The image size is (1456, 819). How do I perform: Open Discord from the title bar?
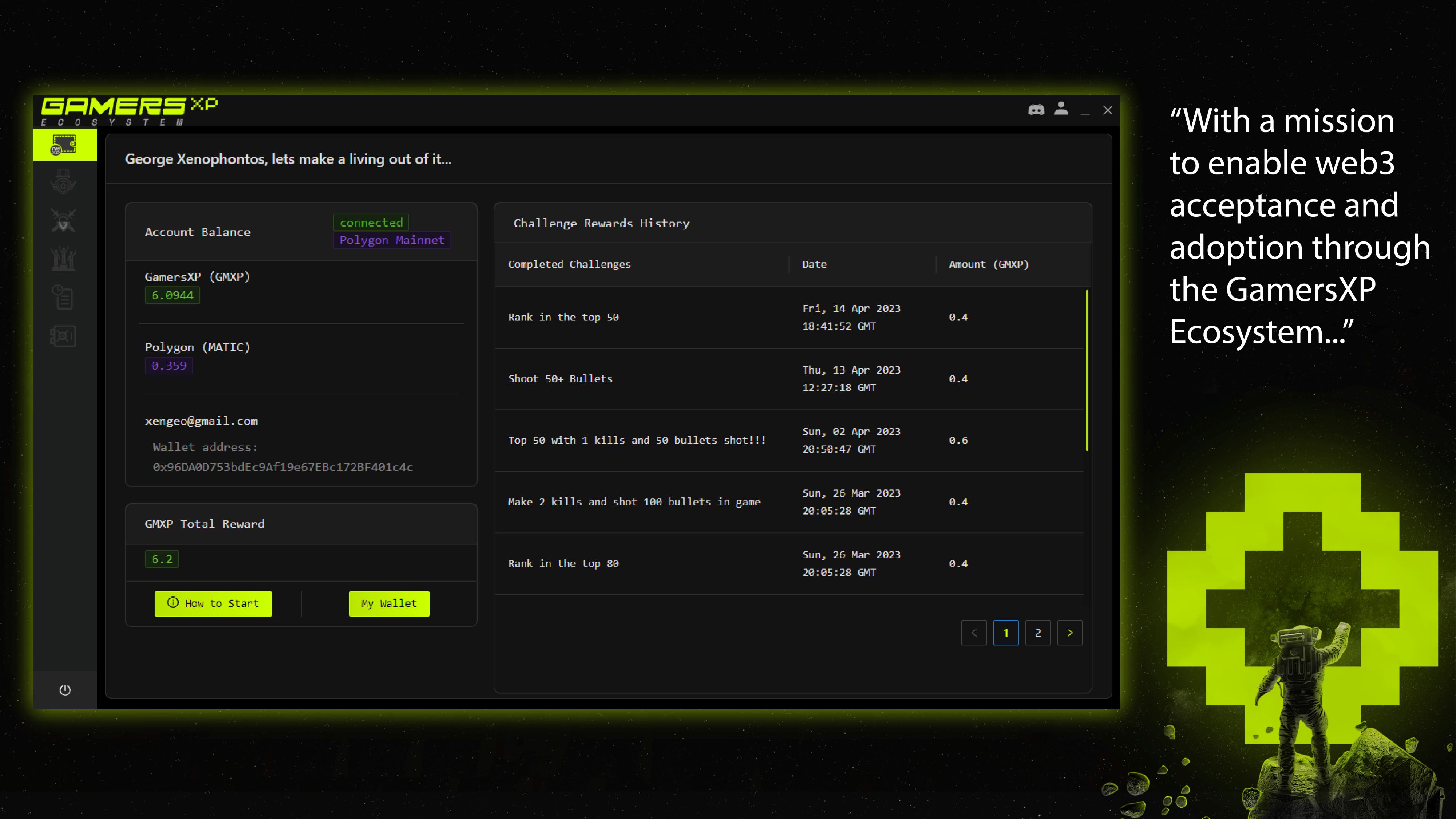(1036, 110)
